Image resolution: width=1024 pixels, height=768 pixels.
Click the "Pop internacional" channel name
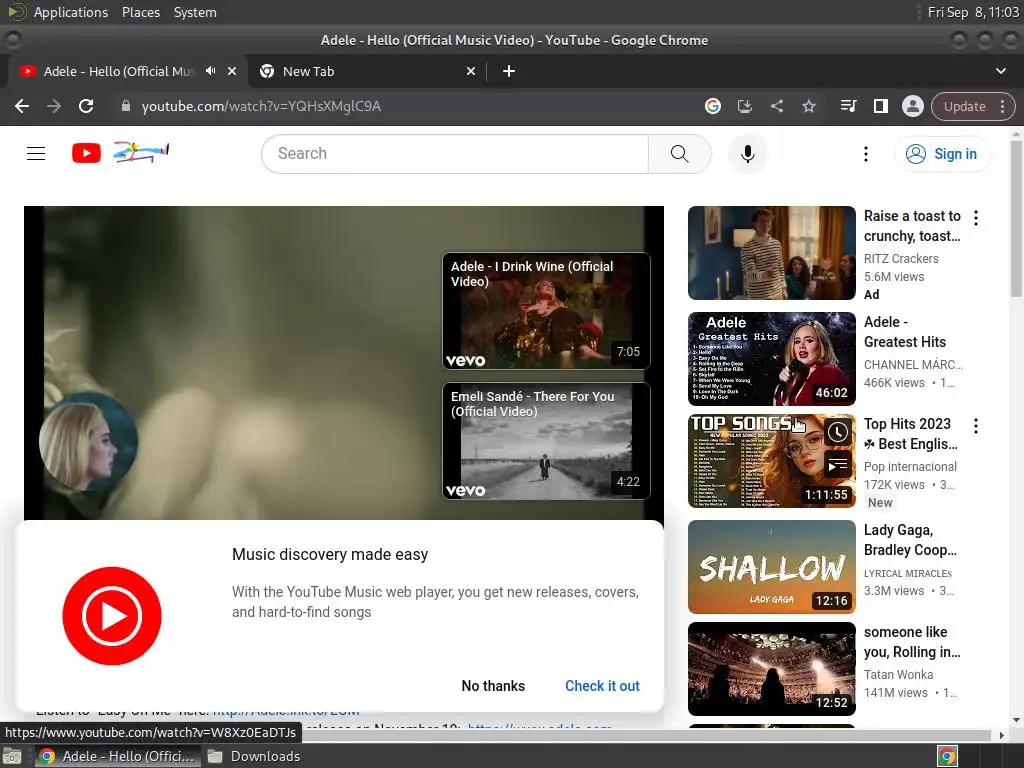point(910,466)
